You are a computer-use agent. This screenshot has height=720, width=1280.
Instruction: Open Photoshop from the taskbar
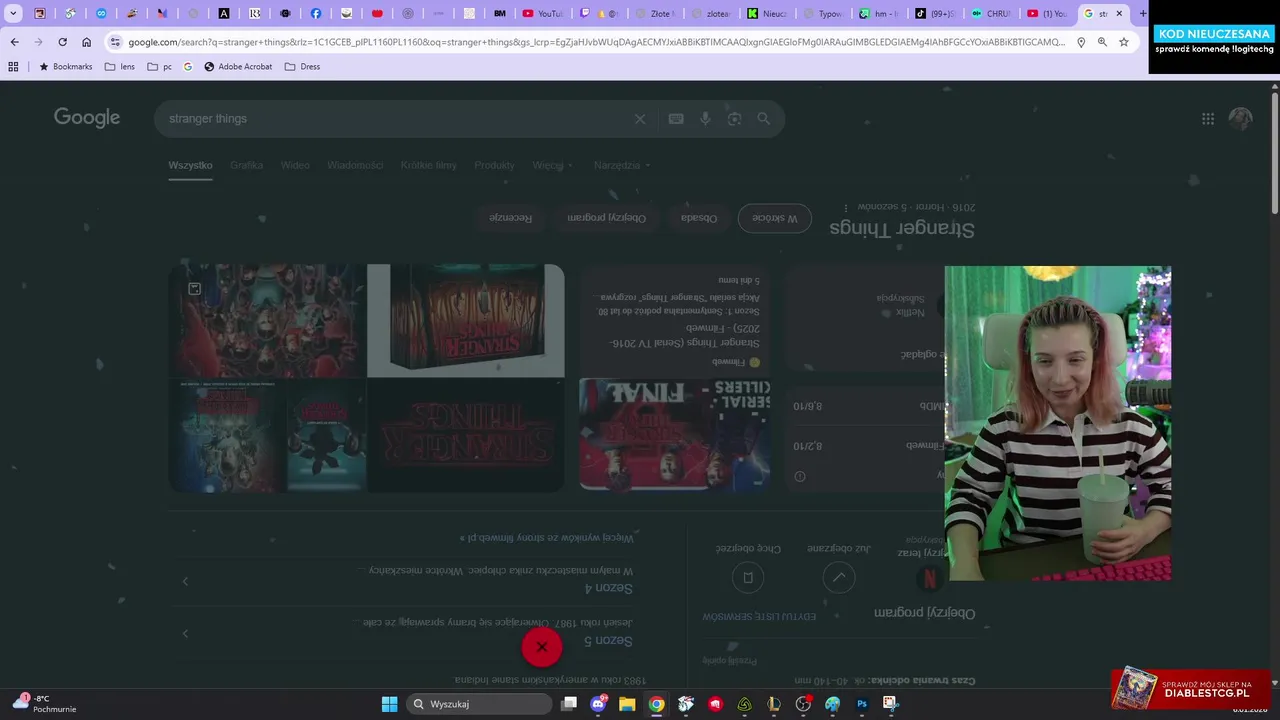862,704
